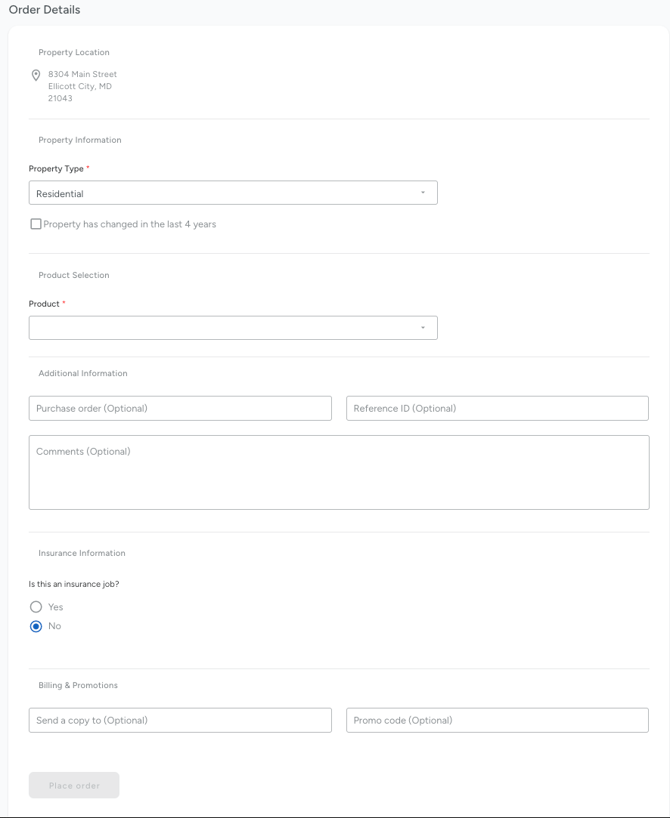
Task: Click the Property Type dropdown arrow
Action: pyautogui.click(x=422, y=193)
